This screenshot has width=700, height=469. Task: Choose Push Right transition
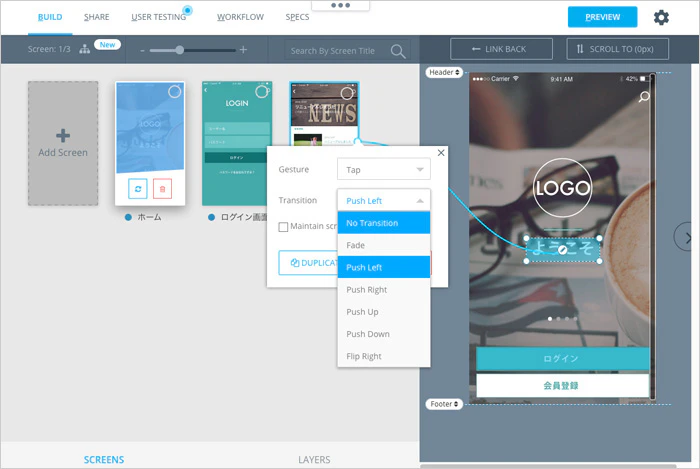point(384,290)
